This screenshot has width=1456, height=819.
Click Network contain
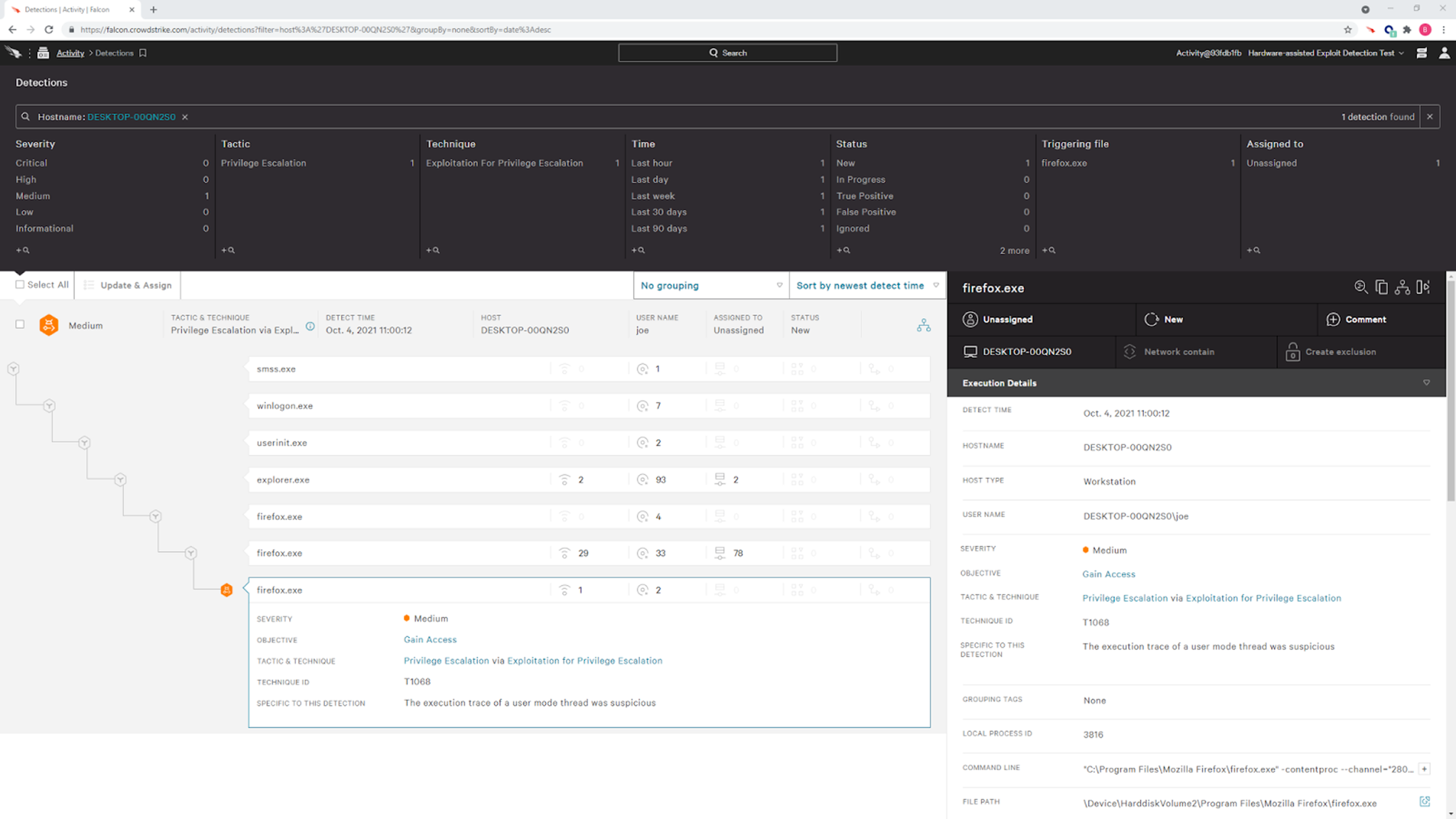1197,352
